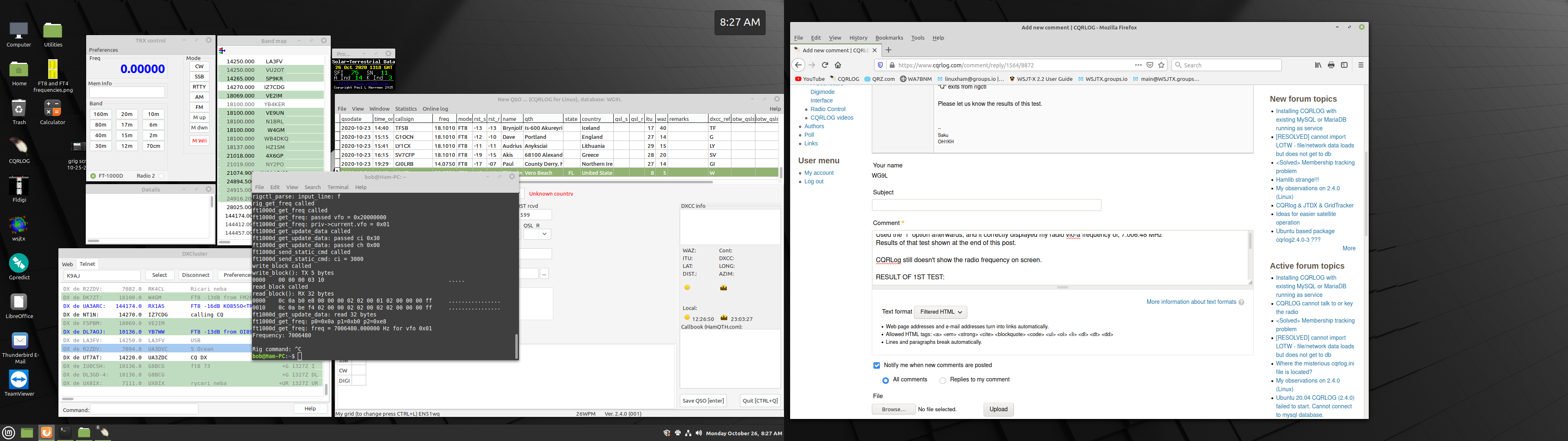Open the Bookmarks menu in Firefox
The width and height of the screenshot is (1568, 441).
[889, 38]
